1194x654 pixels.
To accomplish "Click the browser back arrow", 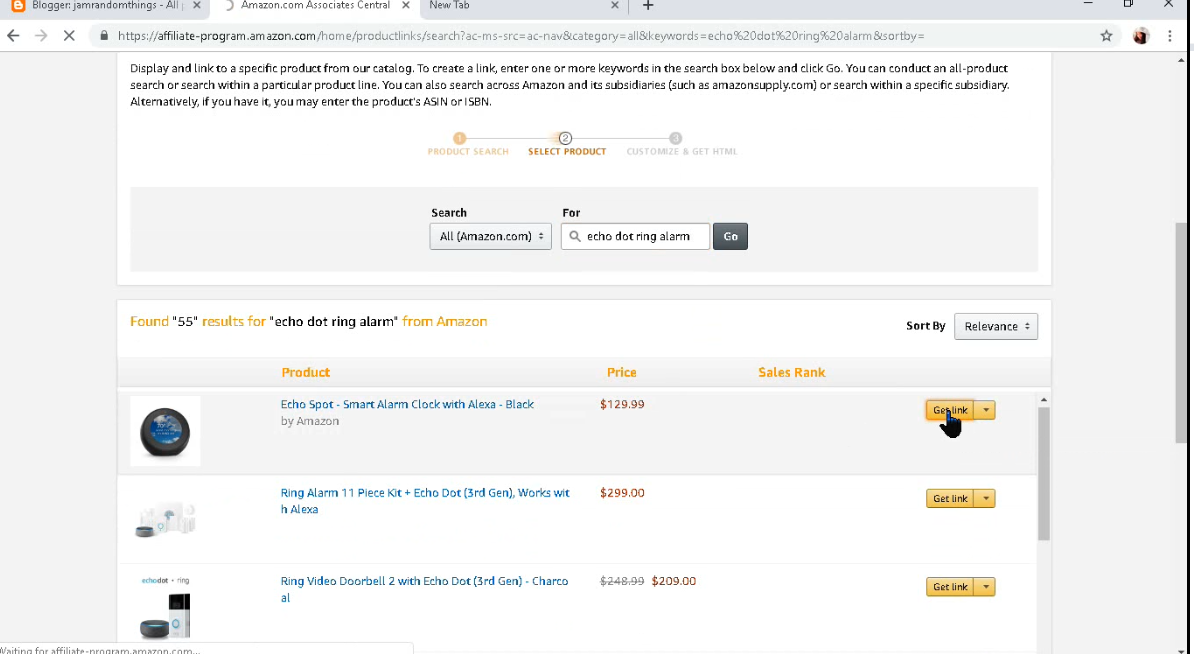I will pyautogui.click(x=13, y=35).
